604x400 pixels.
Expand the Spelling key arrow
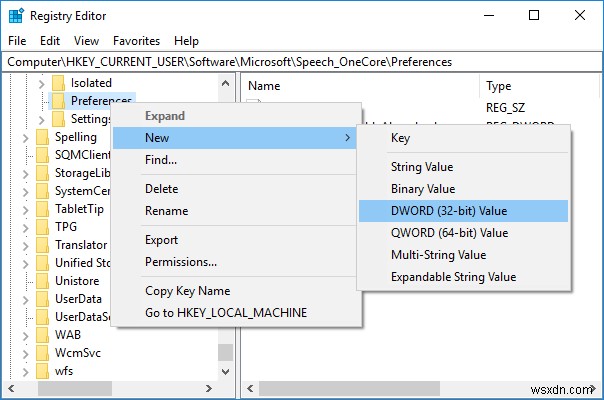point(27,137)
